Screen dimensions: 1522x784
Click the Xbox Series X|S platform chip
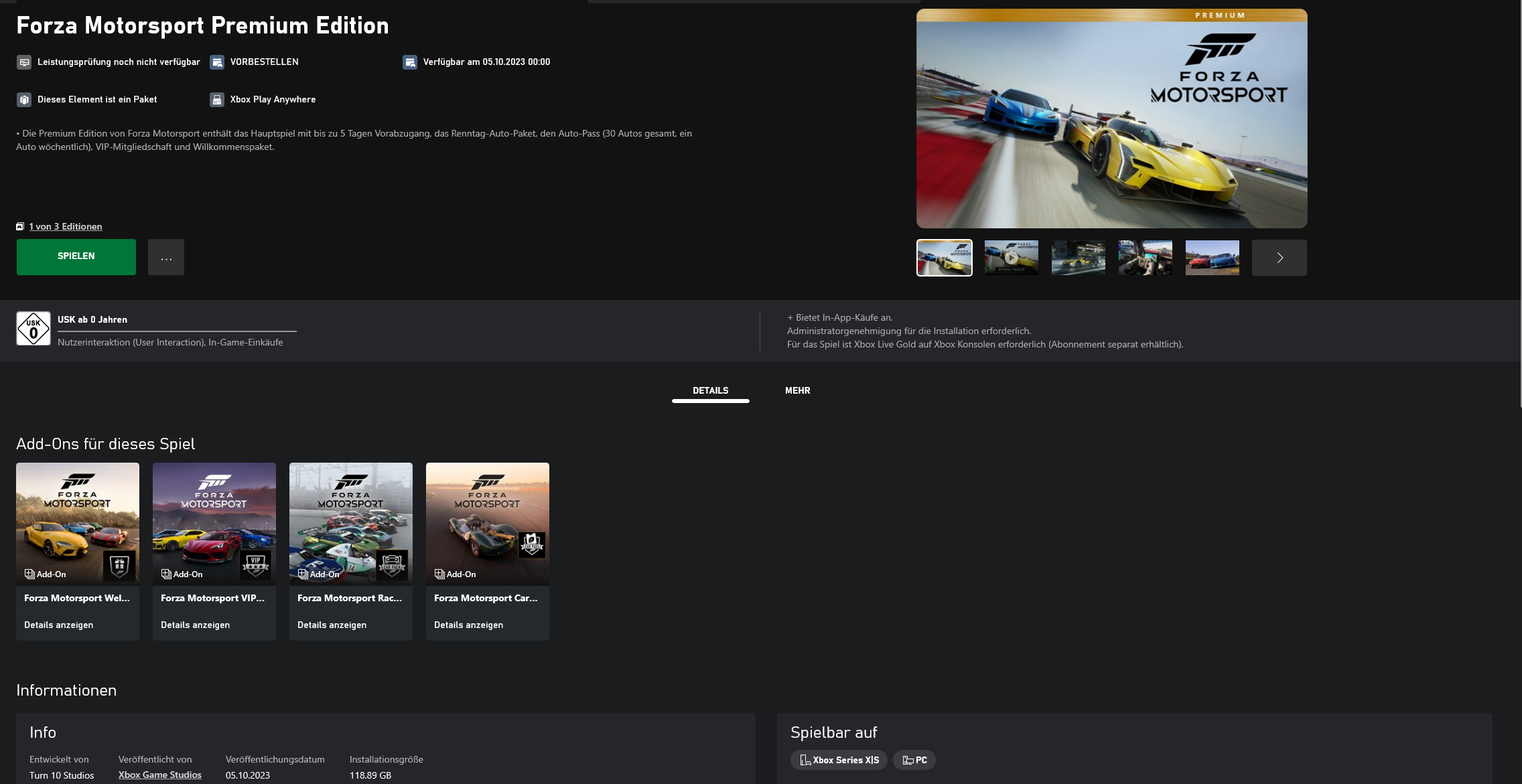[839, 760]
